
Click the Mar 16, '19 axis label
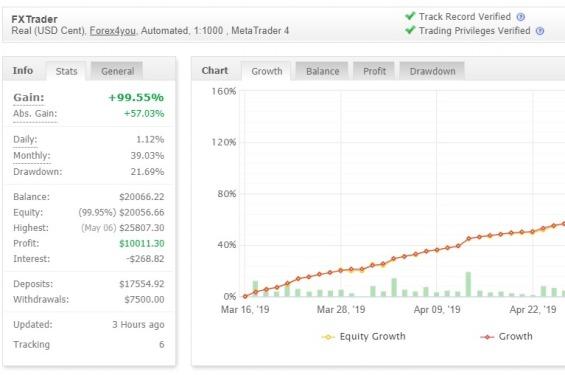point(245,310)
